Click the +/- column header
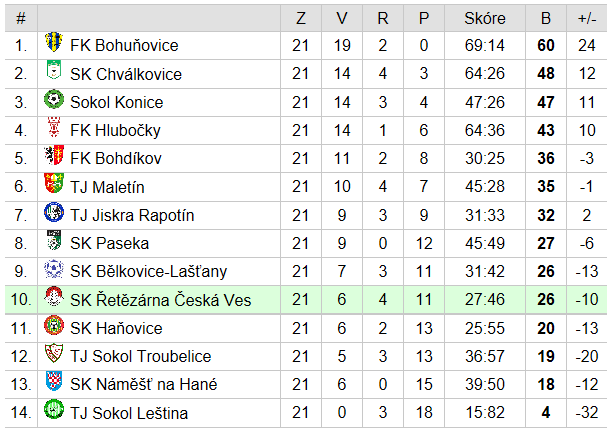Viewport: 613px width, 433px height. coord(587,18)
